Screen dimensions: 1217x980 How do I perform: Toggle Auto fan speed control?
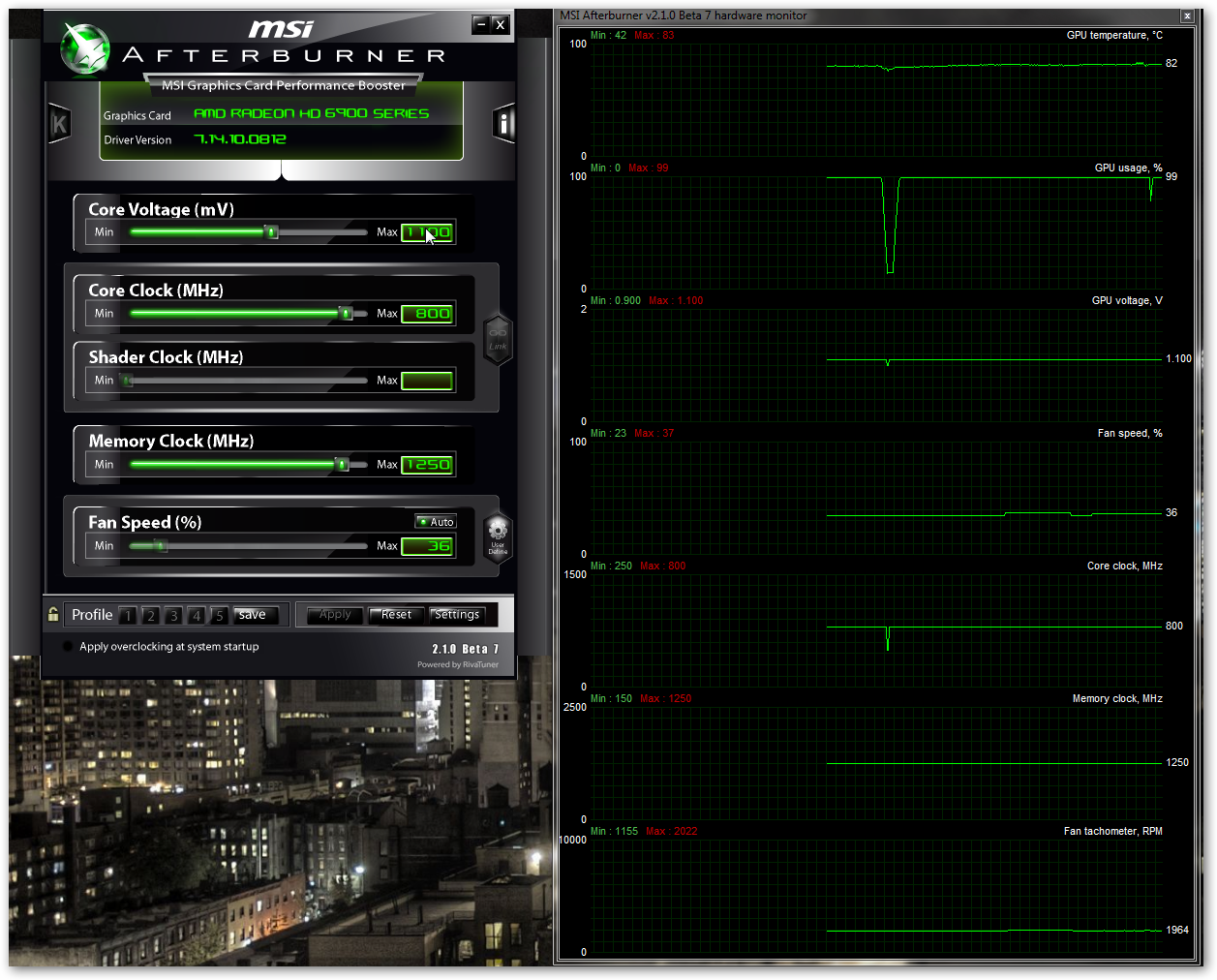[436, 521]
